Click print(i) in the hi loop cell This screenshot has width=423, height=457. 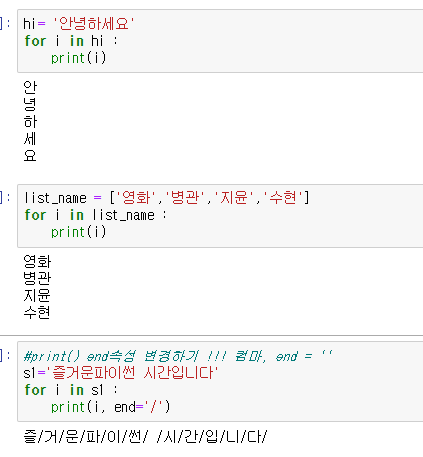78,58
